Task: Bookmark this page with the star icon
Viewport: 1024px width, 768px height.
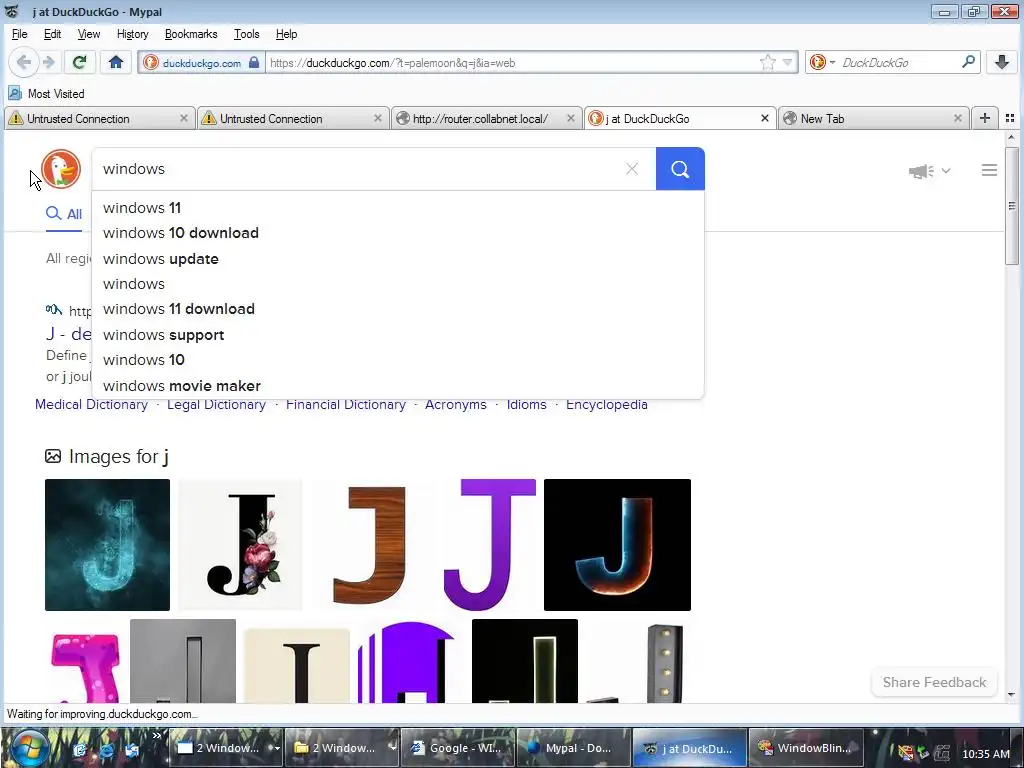Action: click(x=767, y=63)
